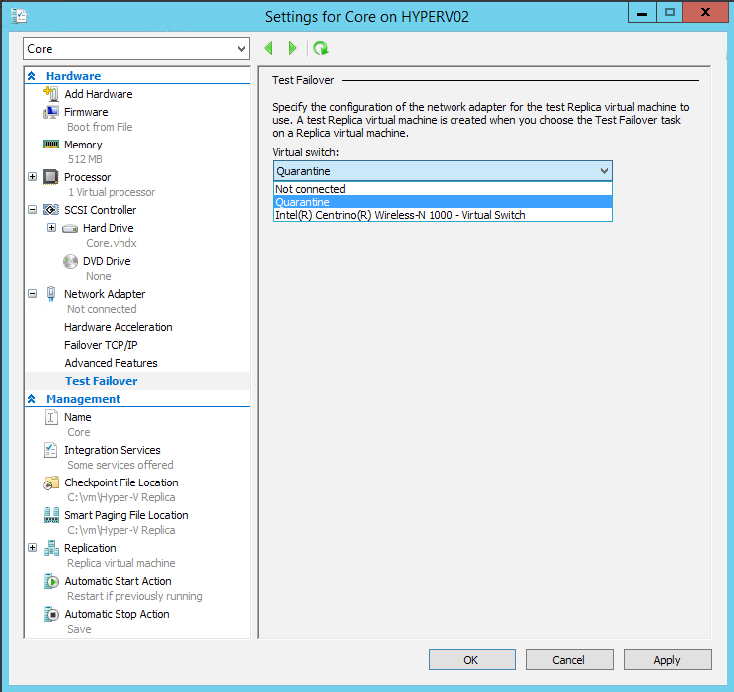
Task: Click the green forward arrow icon
Action: click(x=293, y=48)
